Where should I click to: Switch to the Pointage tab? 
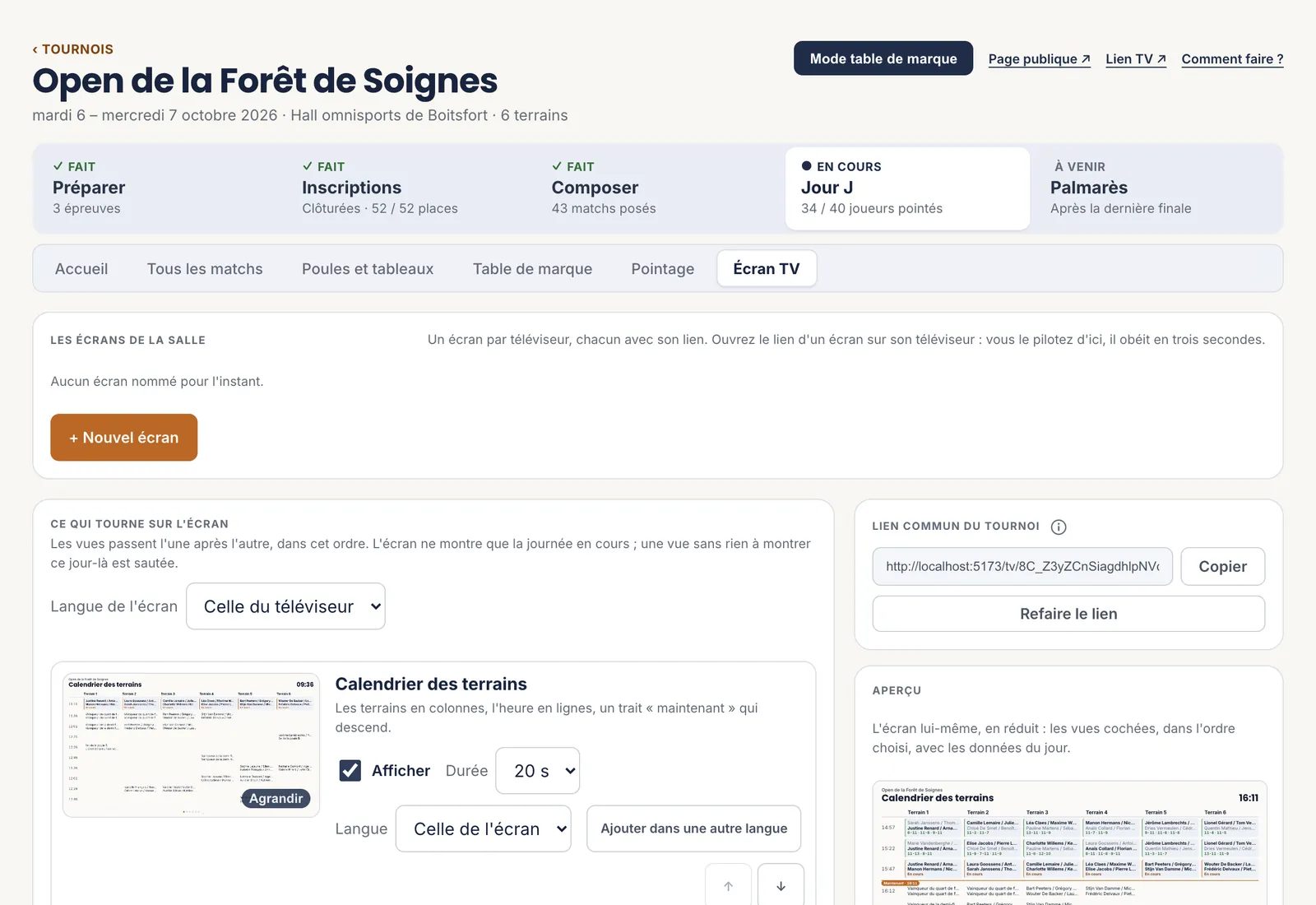tap(663, 269)
